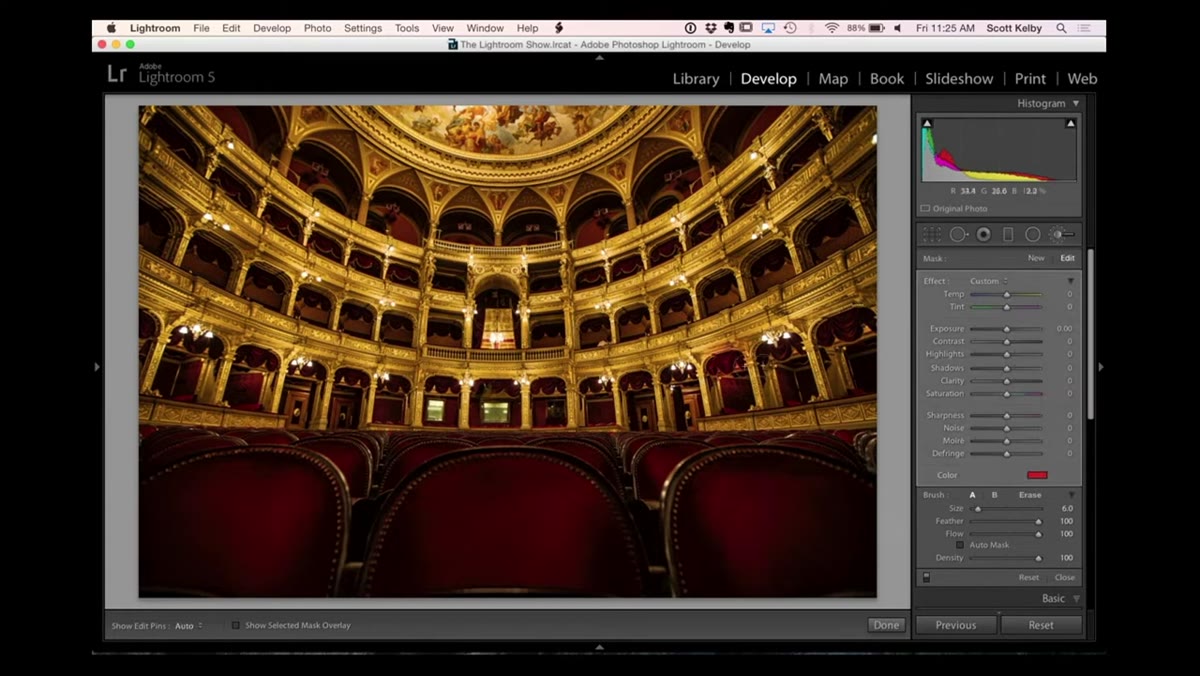
Task: Check Show Selected Mask Overlay
Action: [236, 625]
